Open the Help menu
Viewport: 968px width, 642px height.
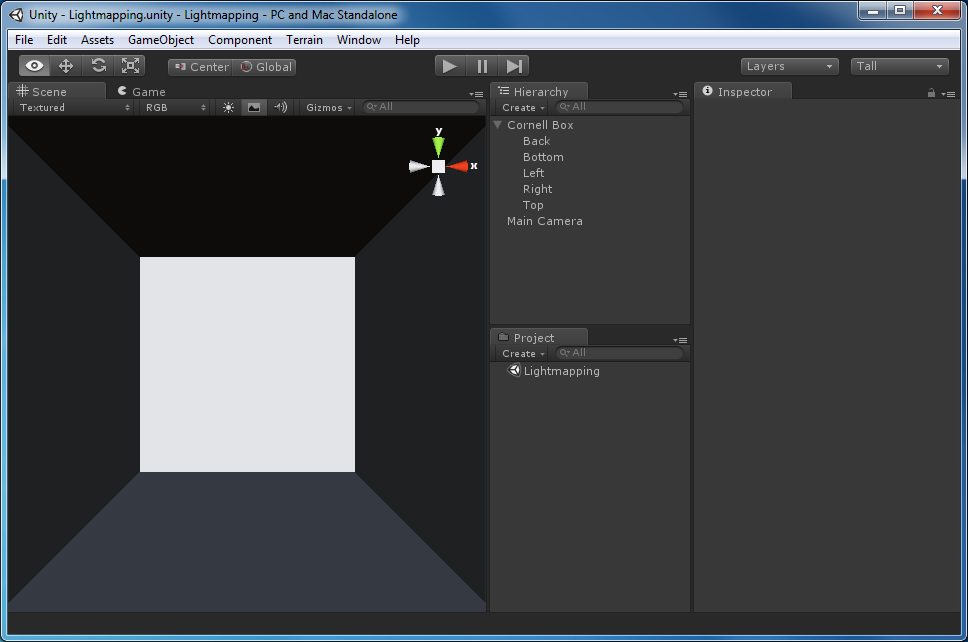(407, 40)
